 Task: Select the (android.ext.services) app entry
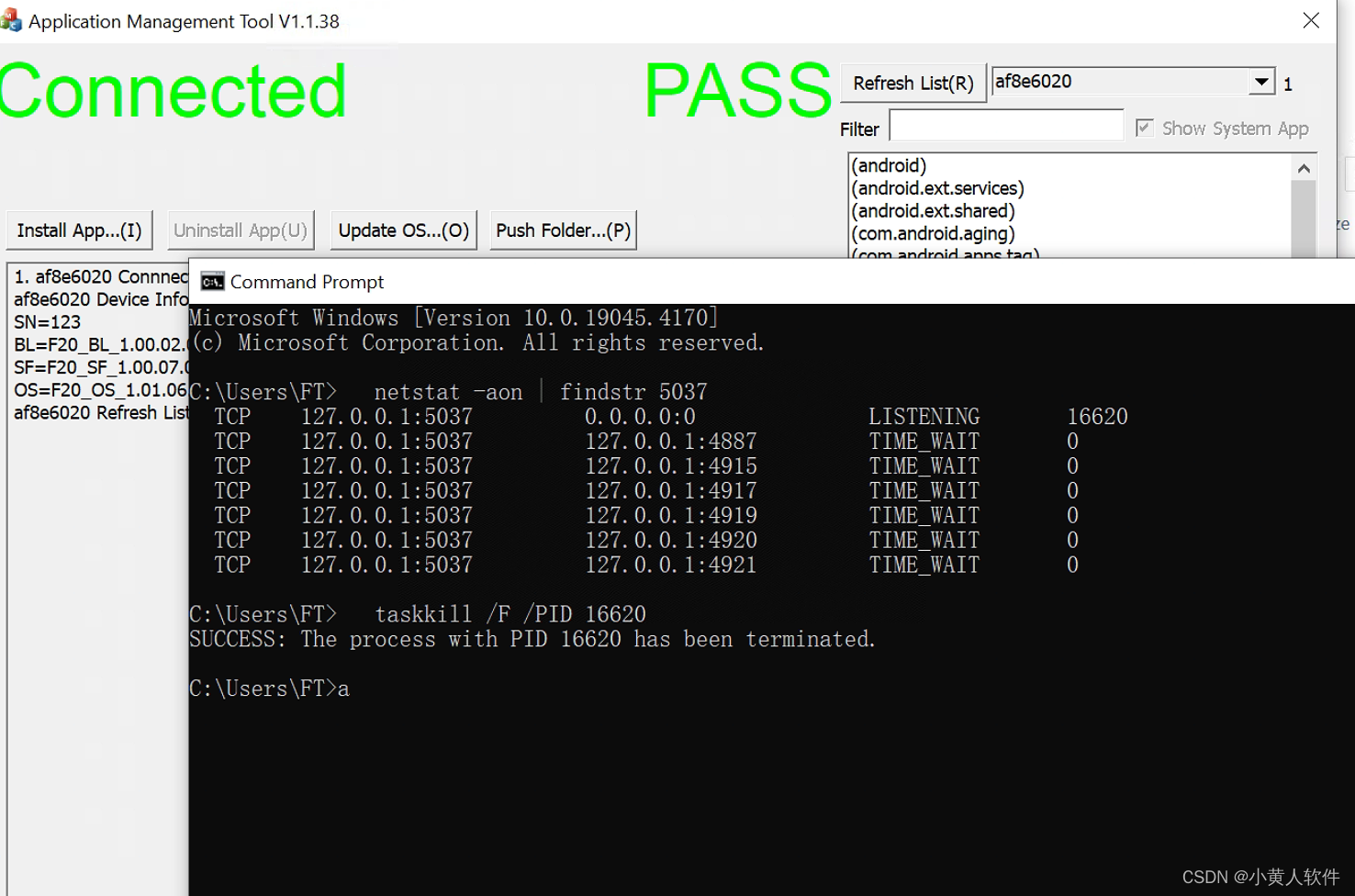click(x=938, y=188)
